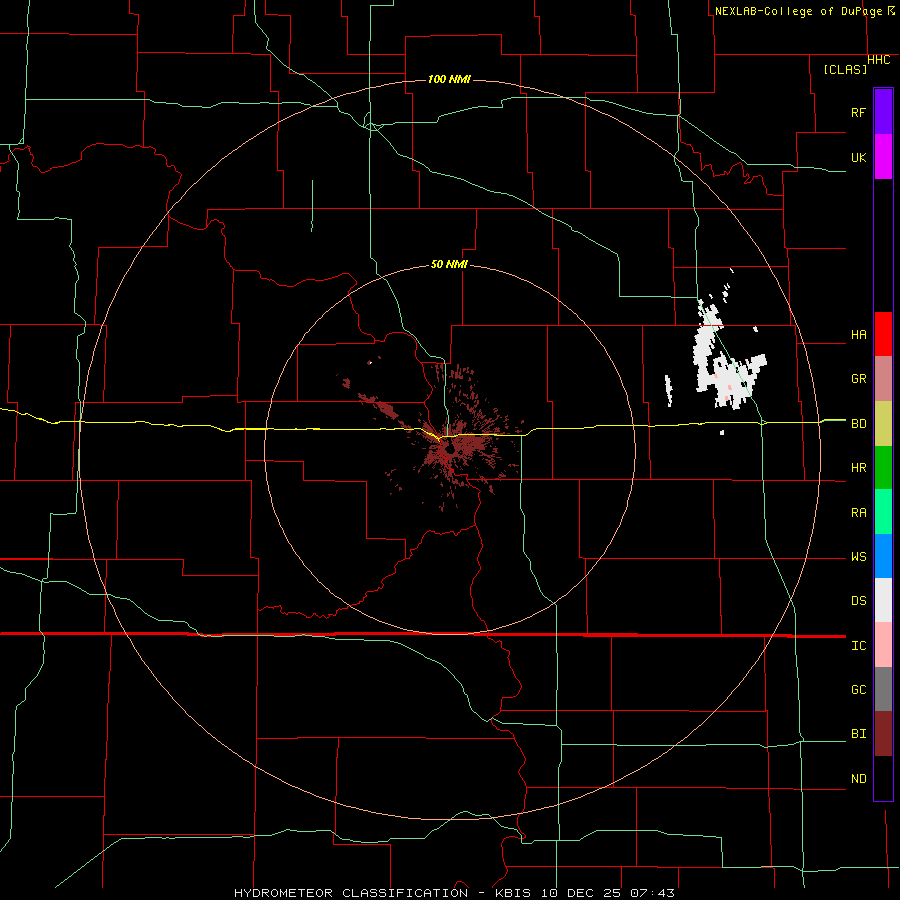Click the DS legend label
Viewport: 900px width, 900px height.
(858, 601)
